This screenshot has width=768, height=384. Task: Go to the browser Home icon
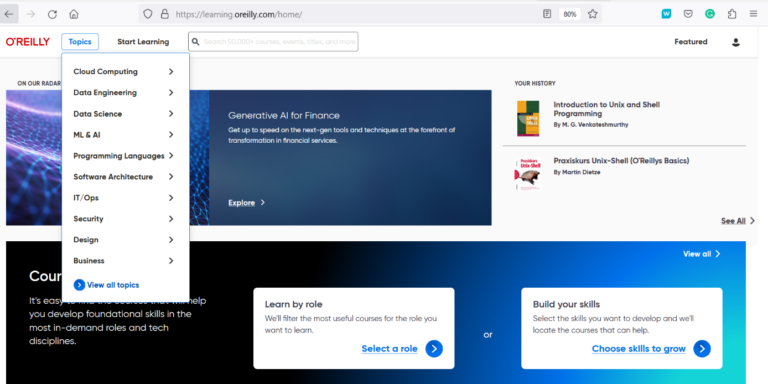(74, 14)
